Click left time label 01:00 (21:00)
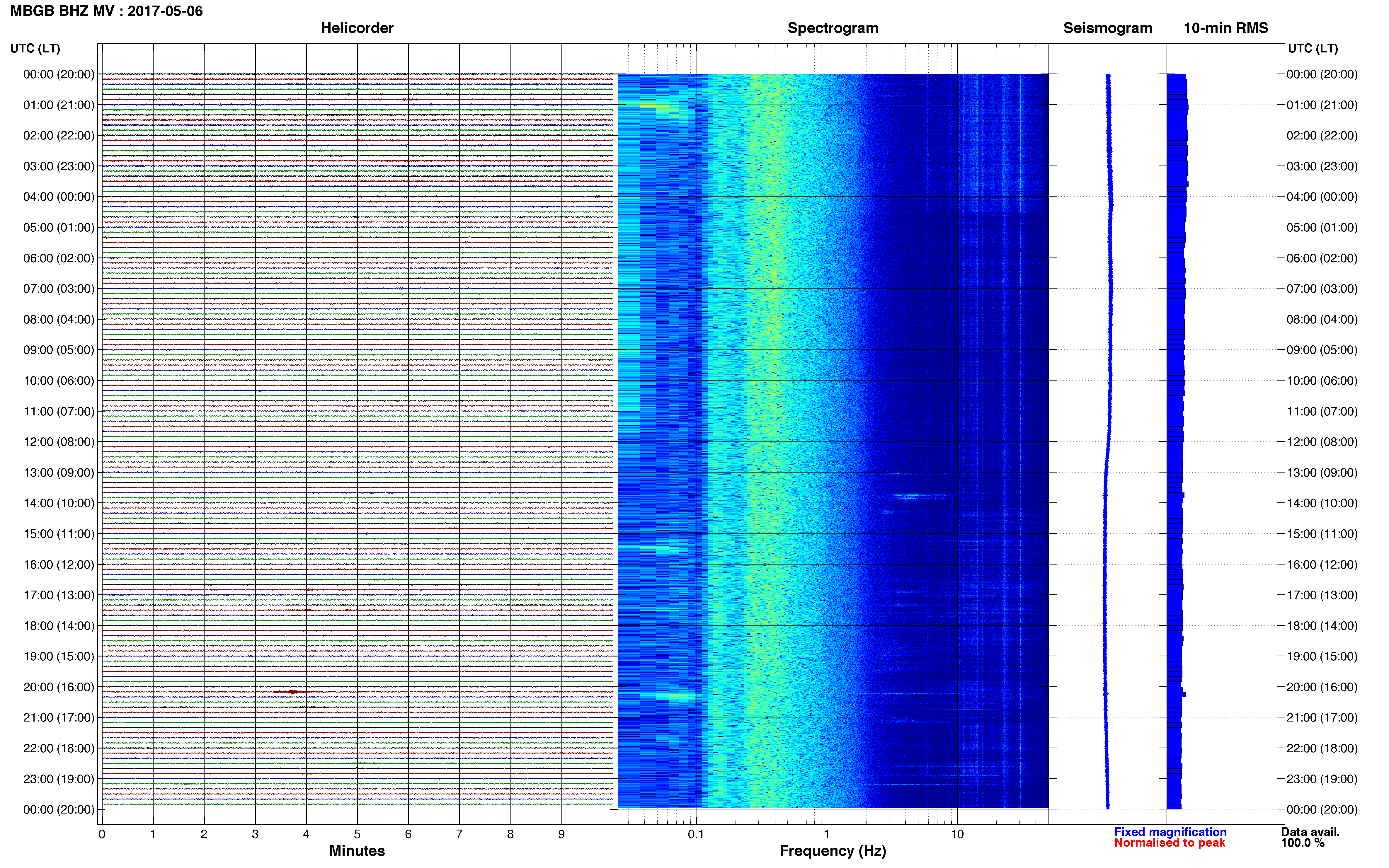The image size is (1389, 868). (x=59, y=105)
